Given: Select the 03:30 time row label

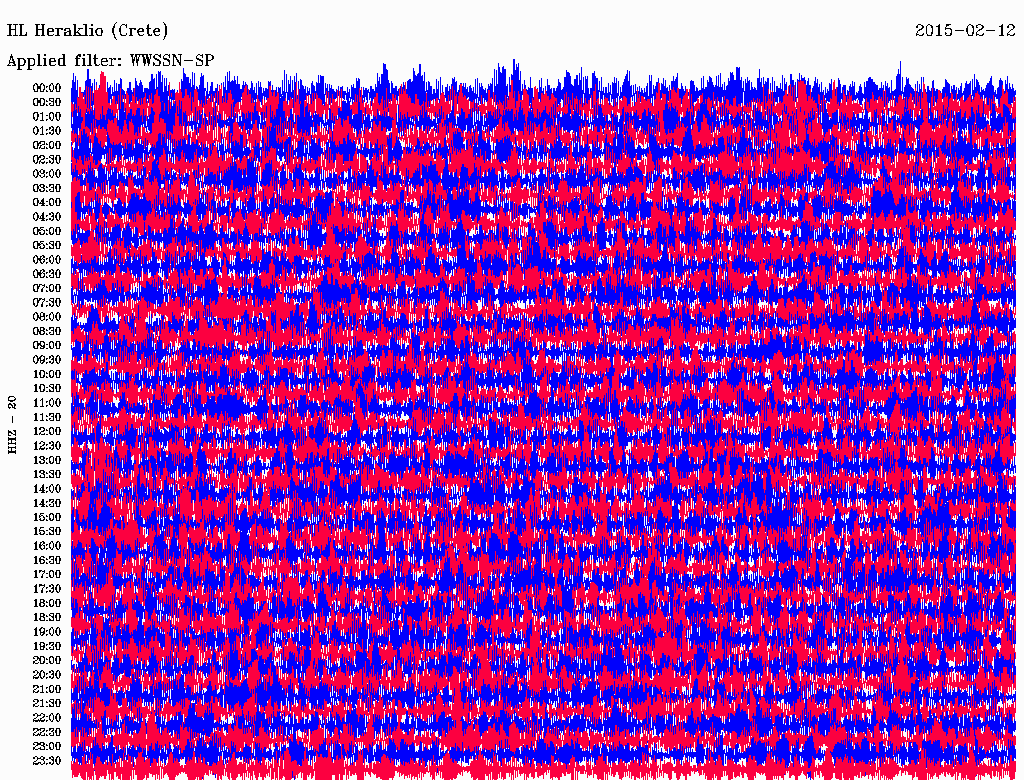Looking at the screenshot, I should coord(47,188).
